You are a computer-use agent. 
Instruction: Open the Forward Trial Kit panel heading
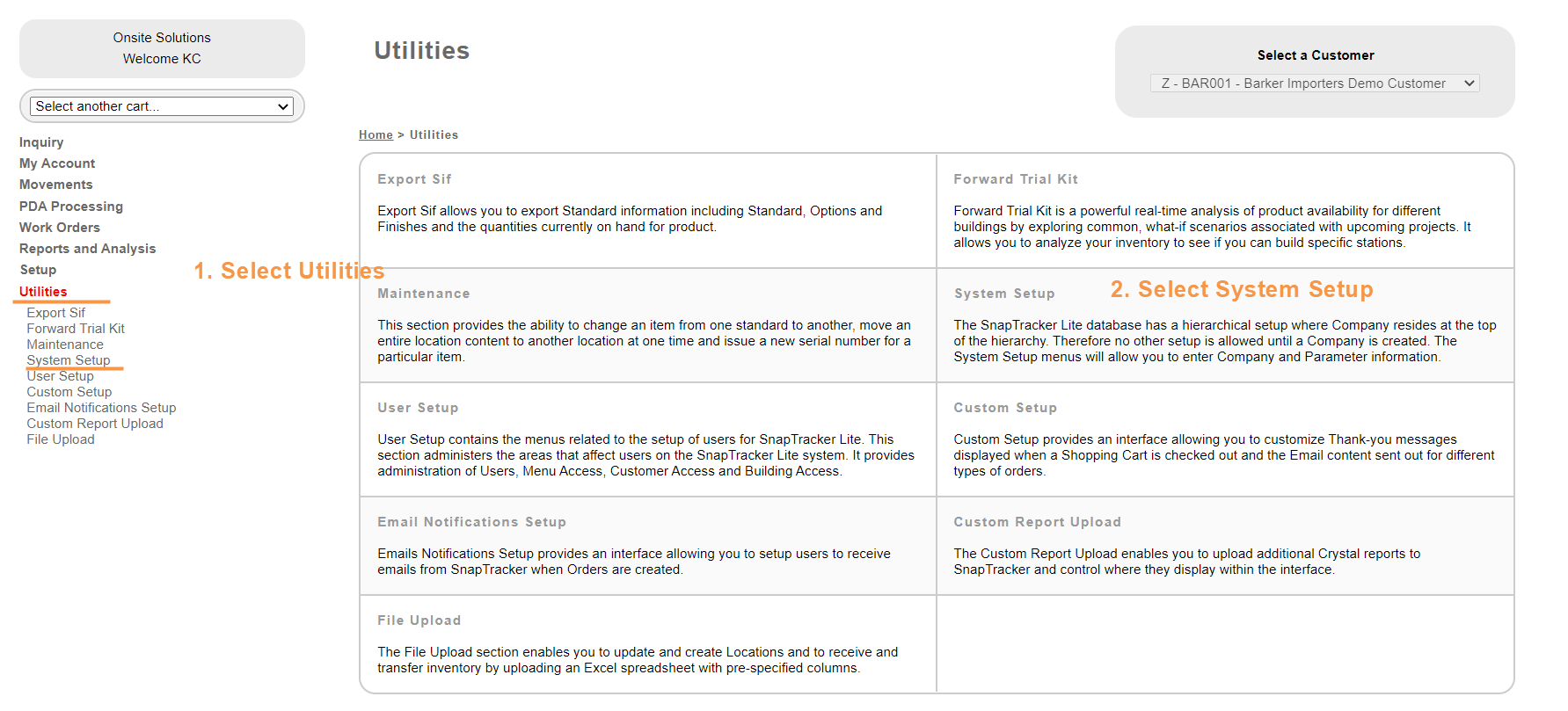(x=1016, y=179)
